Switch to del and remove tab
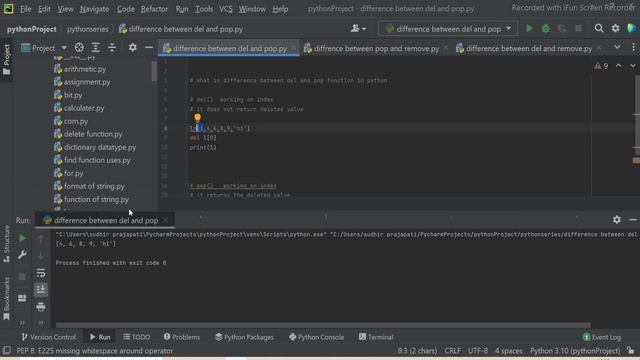 click(529, 49)
